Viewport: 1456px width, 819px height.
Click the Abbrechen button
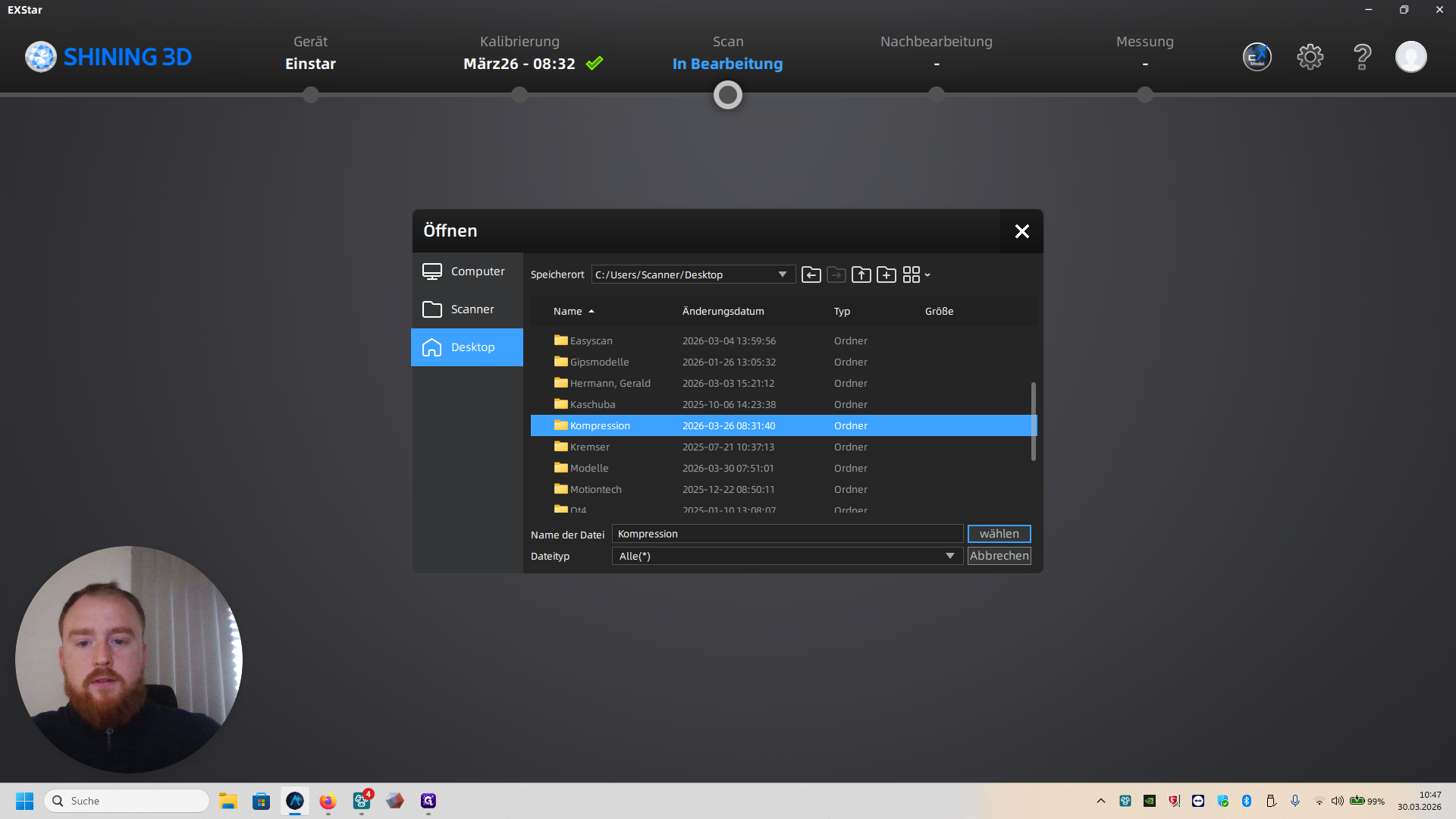(x=999, y=556)
